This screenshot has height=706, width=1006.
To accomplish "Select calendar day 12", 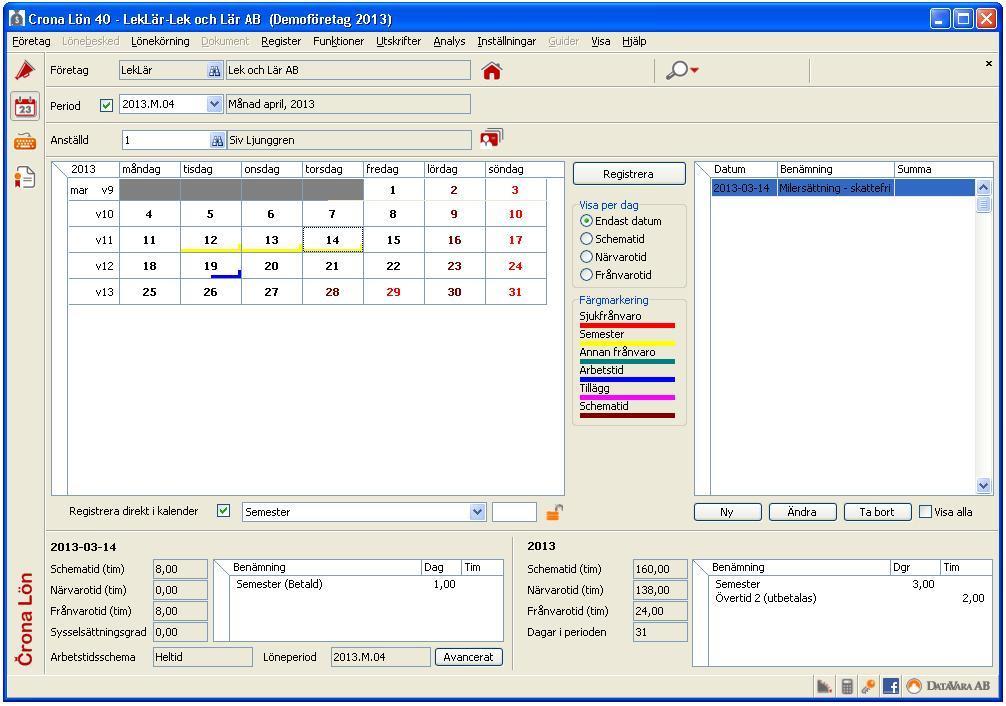I will [210, 240].
